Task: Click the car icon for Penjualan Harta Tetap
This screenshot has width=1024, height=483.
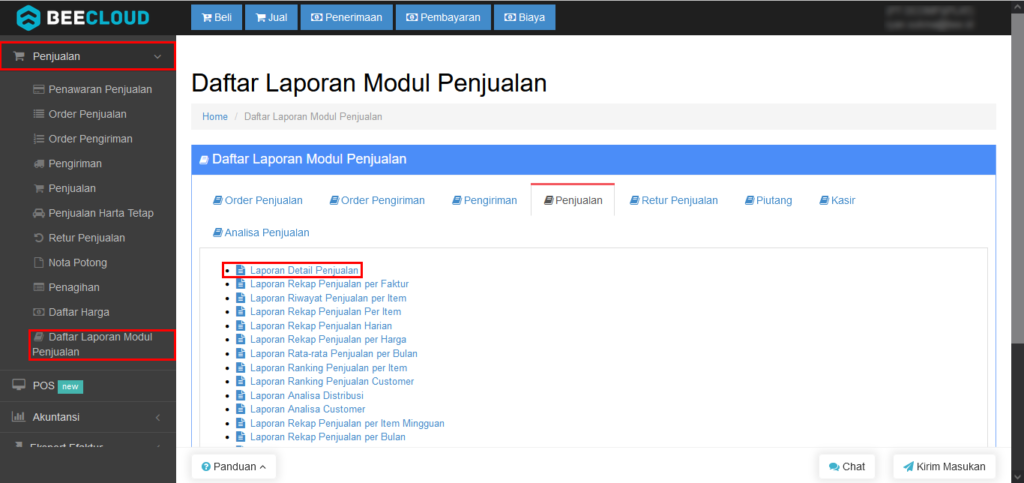Action: (x=39, y=213)
